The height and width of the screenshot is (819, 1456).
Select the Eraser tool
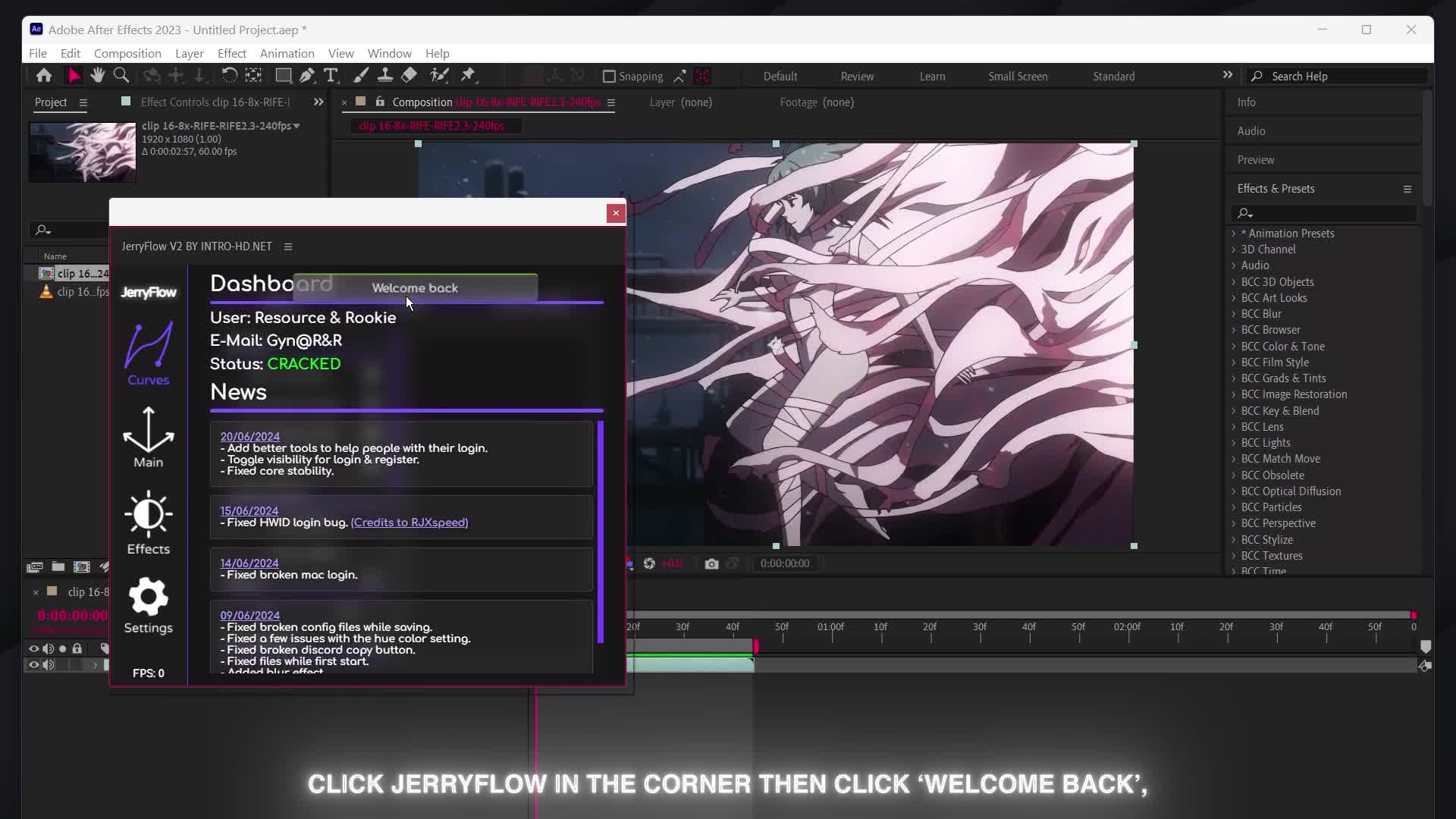point(409,75)
